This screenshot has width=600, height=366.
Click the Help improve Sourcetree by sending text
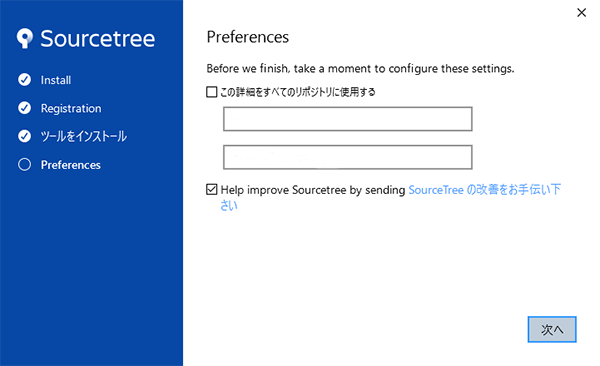tap(313, 190)
